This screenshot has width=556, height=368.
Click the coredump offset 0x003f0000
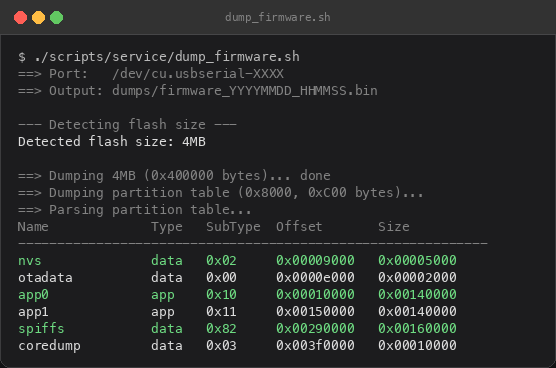[315, 346]
